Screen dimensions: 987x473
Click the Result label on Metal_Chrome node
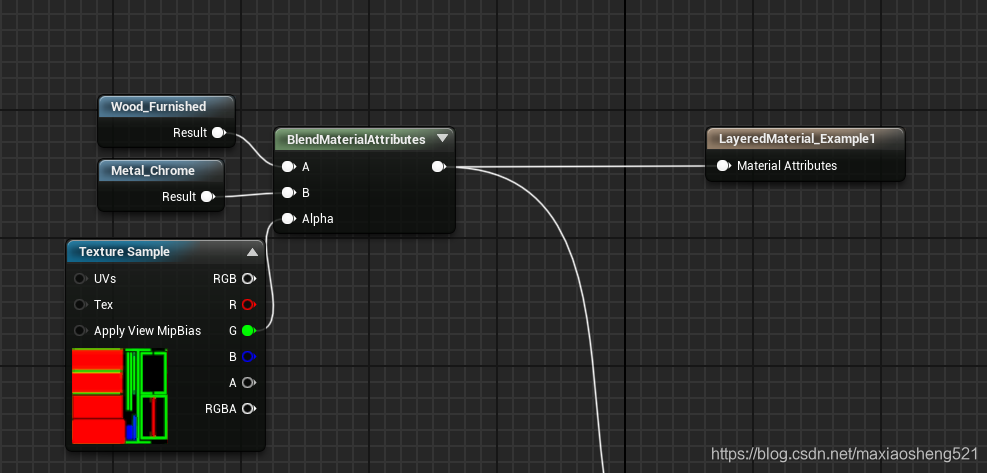coord(179,197)
